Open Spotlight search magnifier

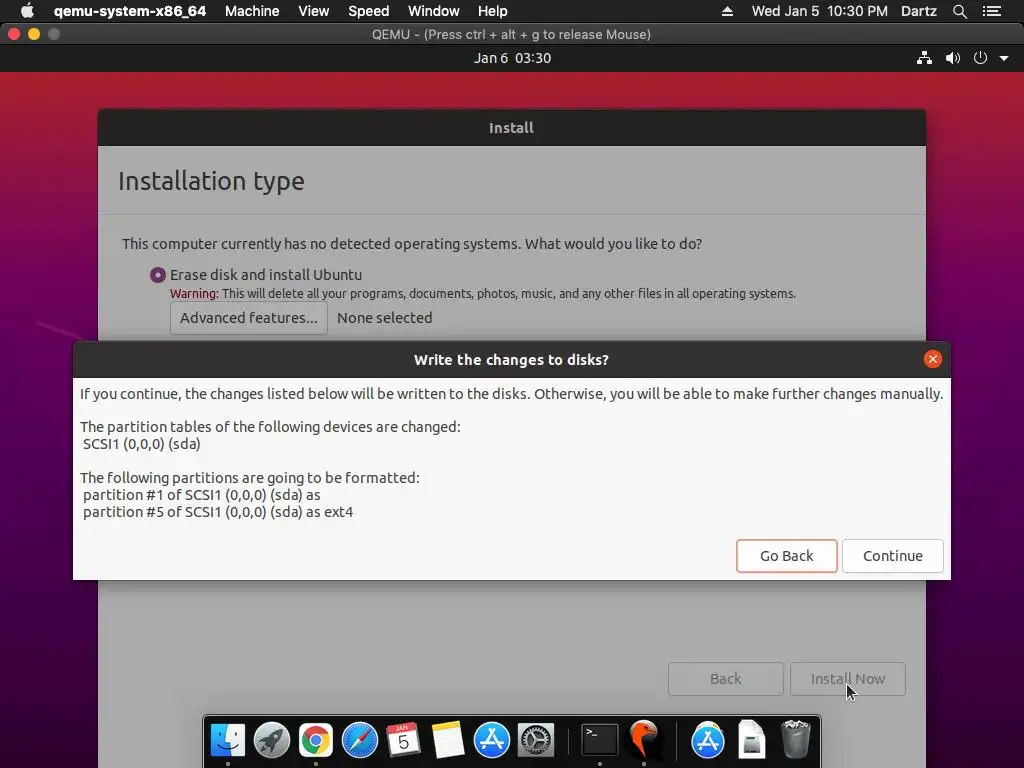[x=959, y=11]
